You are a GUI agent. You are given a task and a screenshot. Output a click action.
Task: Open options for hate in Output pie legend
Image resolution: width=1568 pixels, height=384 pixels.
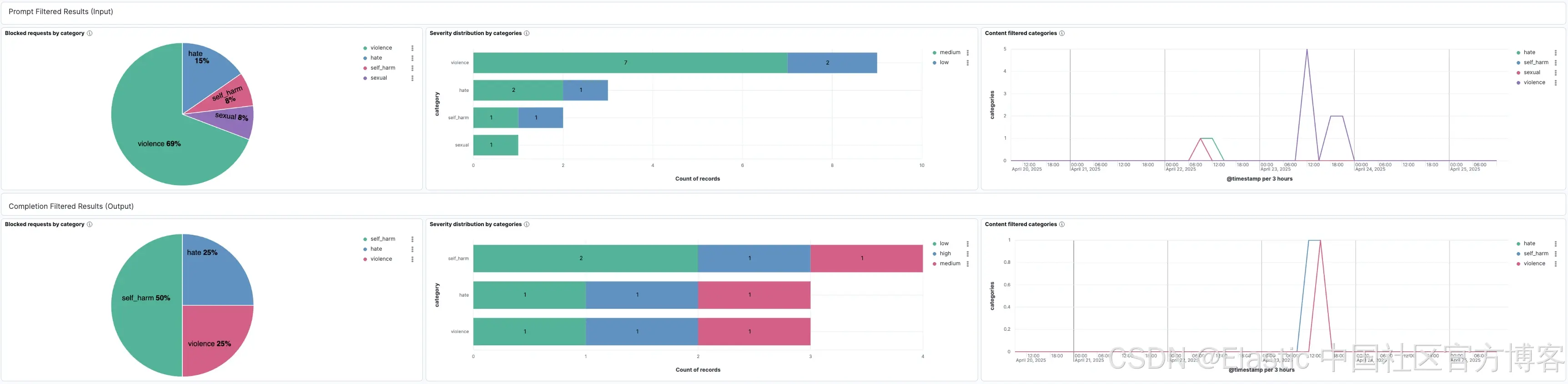coord(412,249)
